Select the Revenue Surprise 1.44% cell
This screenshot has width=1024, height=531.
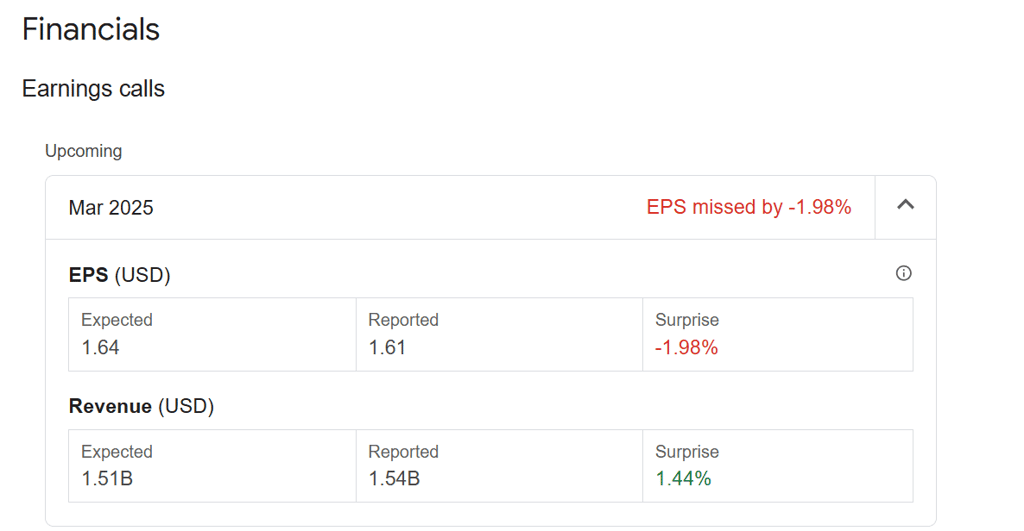pos(777,465)
